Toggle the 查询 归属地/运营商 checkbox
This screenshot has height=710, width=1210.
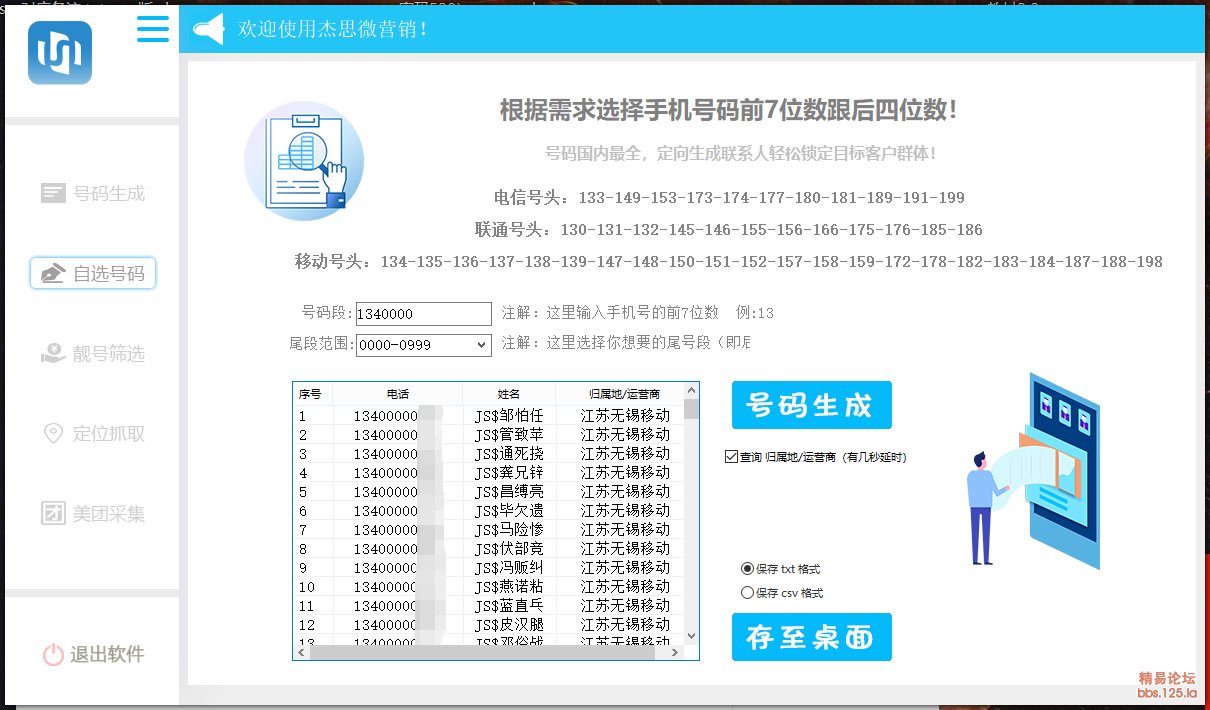click(x=731, y=457)
